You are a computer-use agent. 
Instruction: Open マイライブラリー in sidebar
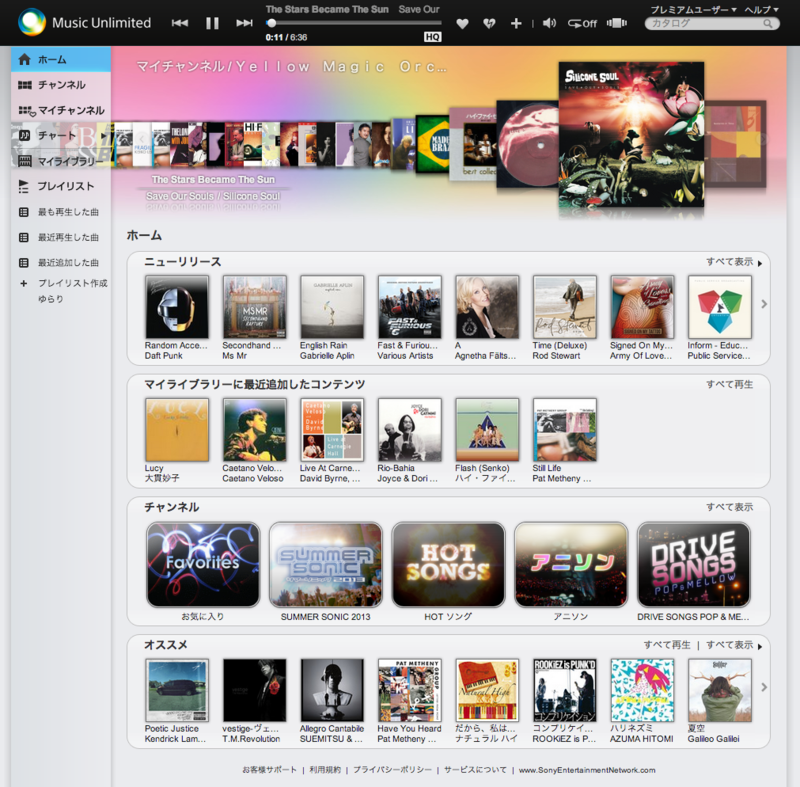coord(61,161)
